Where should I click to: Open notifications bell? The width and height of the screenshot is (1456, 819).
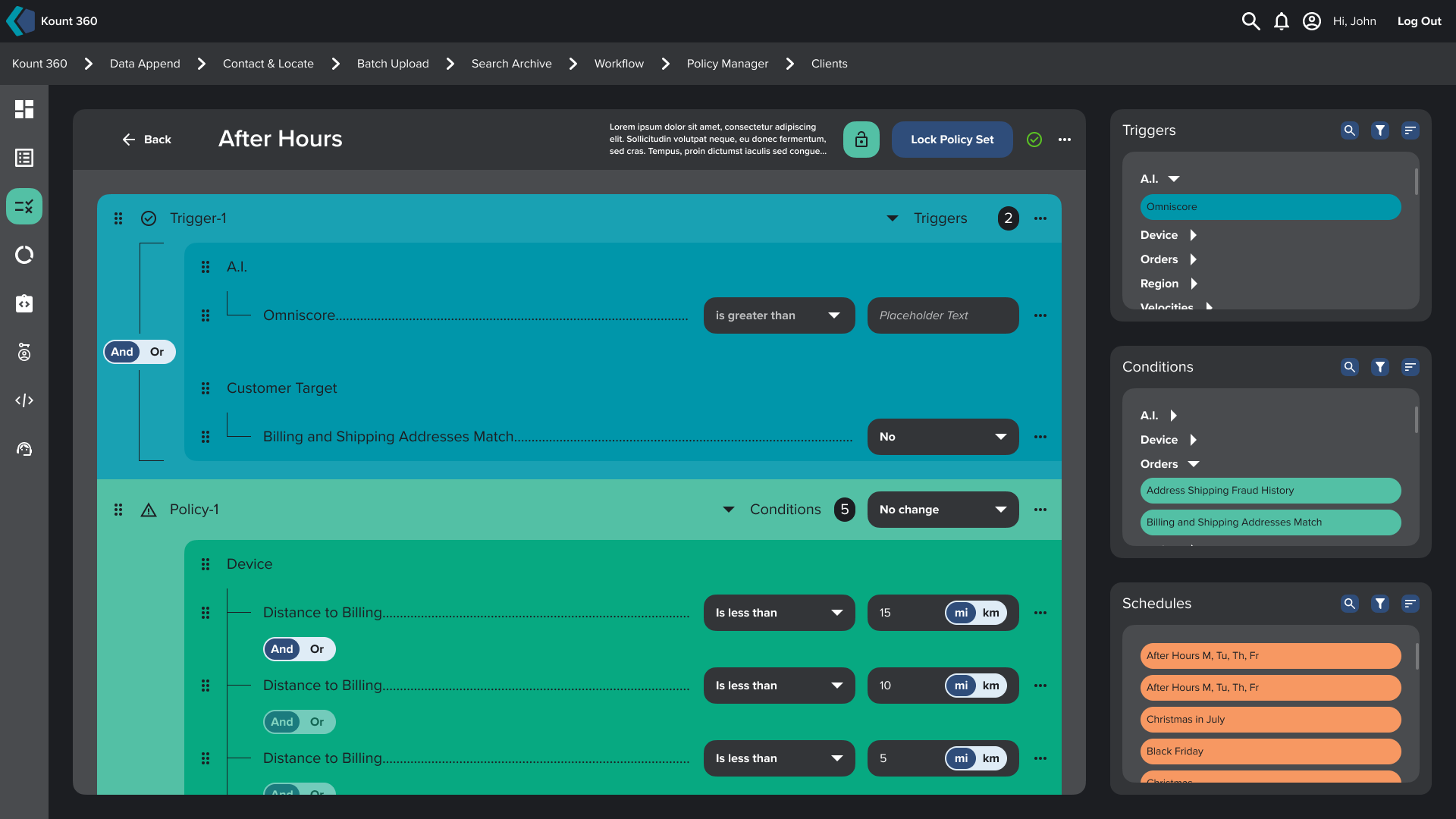click(x=1282, y=21)
